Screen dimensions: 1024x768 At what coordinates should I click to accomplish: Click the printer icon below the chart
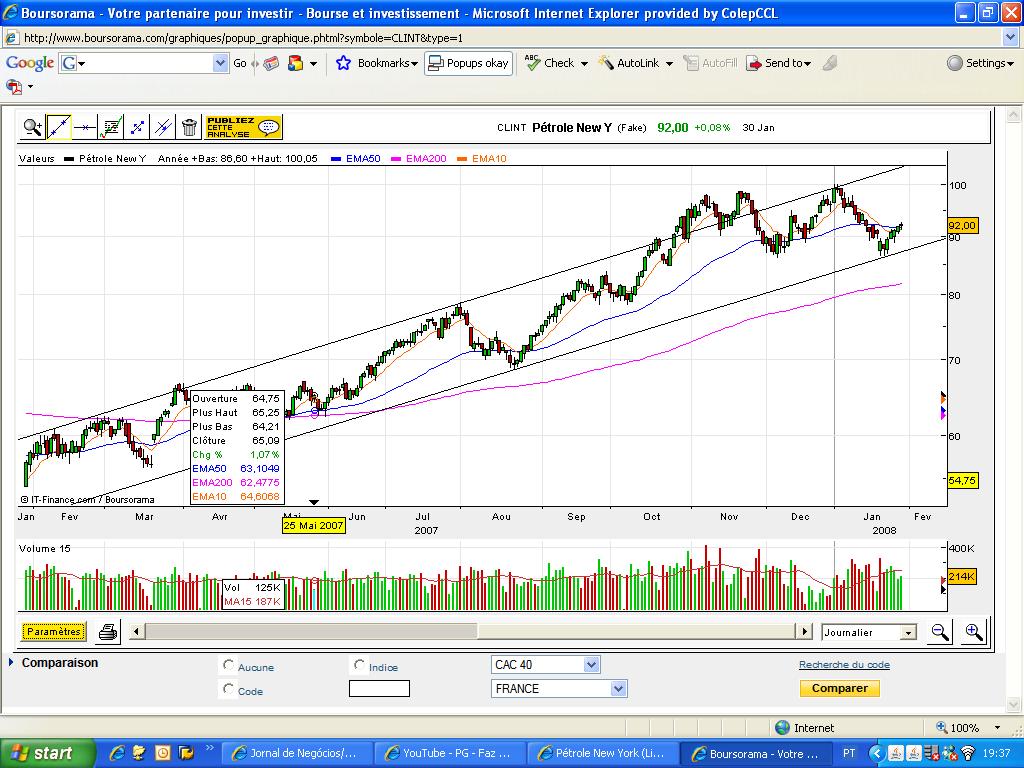pos(108,632)
